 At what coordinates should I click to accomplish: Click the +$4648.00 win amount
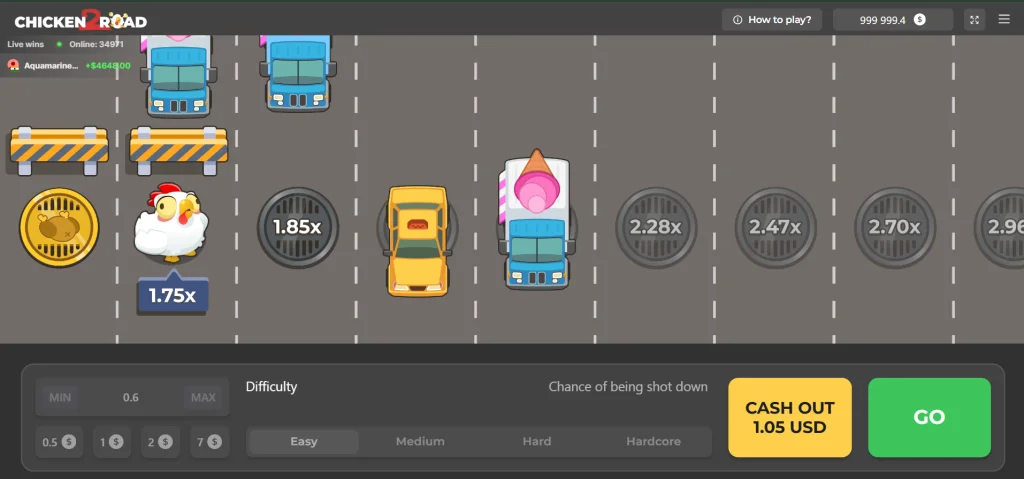coord(108,66)
